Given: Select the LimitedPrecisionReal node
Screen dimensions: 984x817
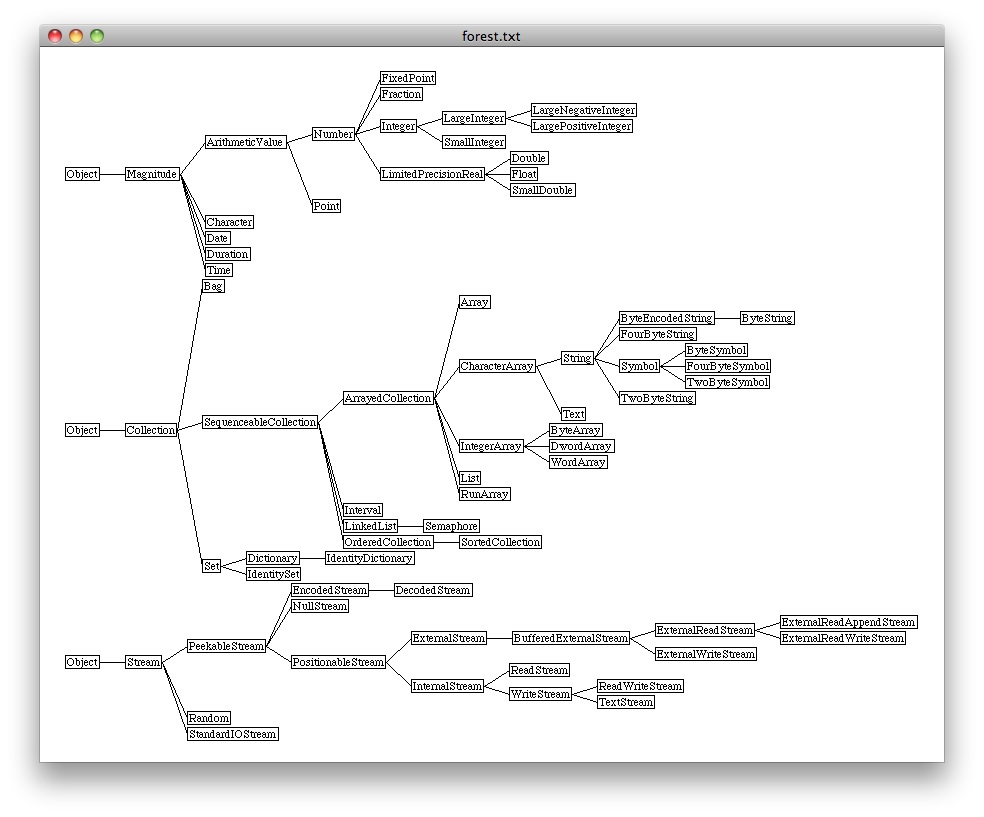Looking at the screenshot, I should pyautogui.click(x=432, y=174).
